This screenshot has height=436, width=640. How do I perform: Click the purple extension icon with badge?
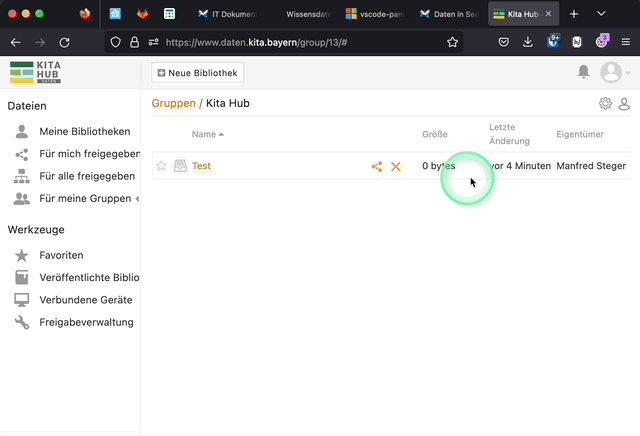point(602,41)
